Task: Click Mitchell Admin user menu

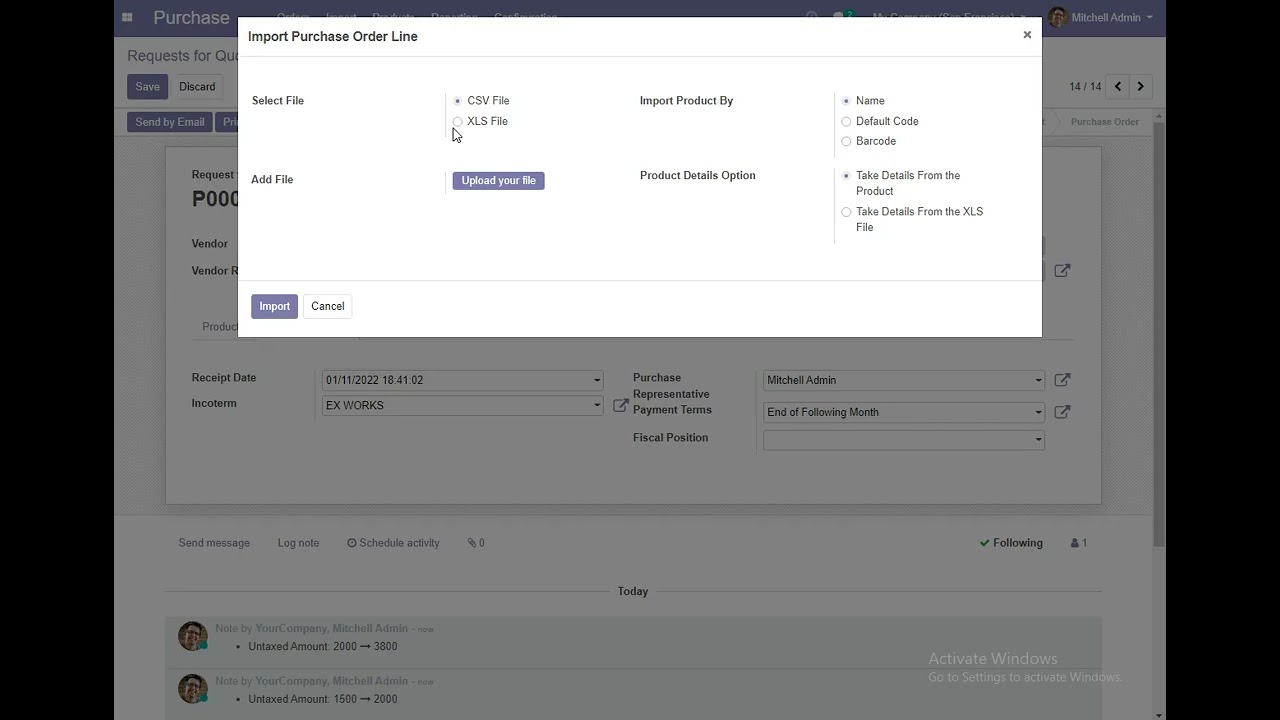Action: [x=1100, y=17]
